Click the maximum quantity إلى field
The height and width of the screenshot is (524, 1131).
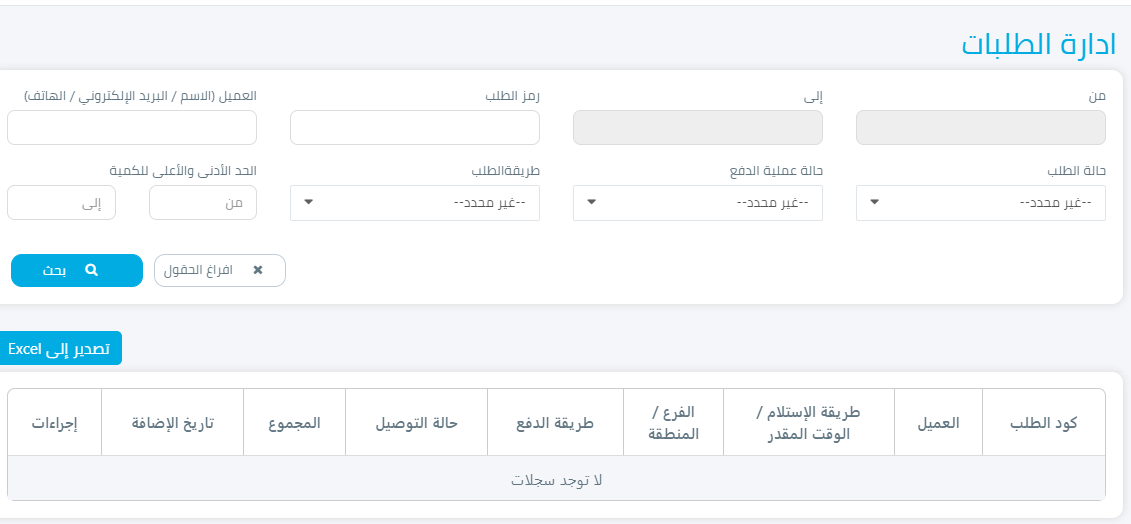coord(61,203)
